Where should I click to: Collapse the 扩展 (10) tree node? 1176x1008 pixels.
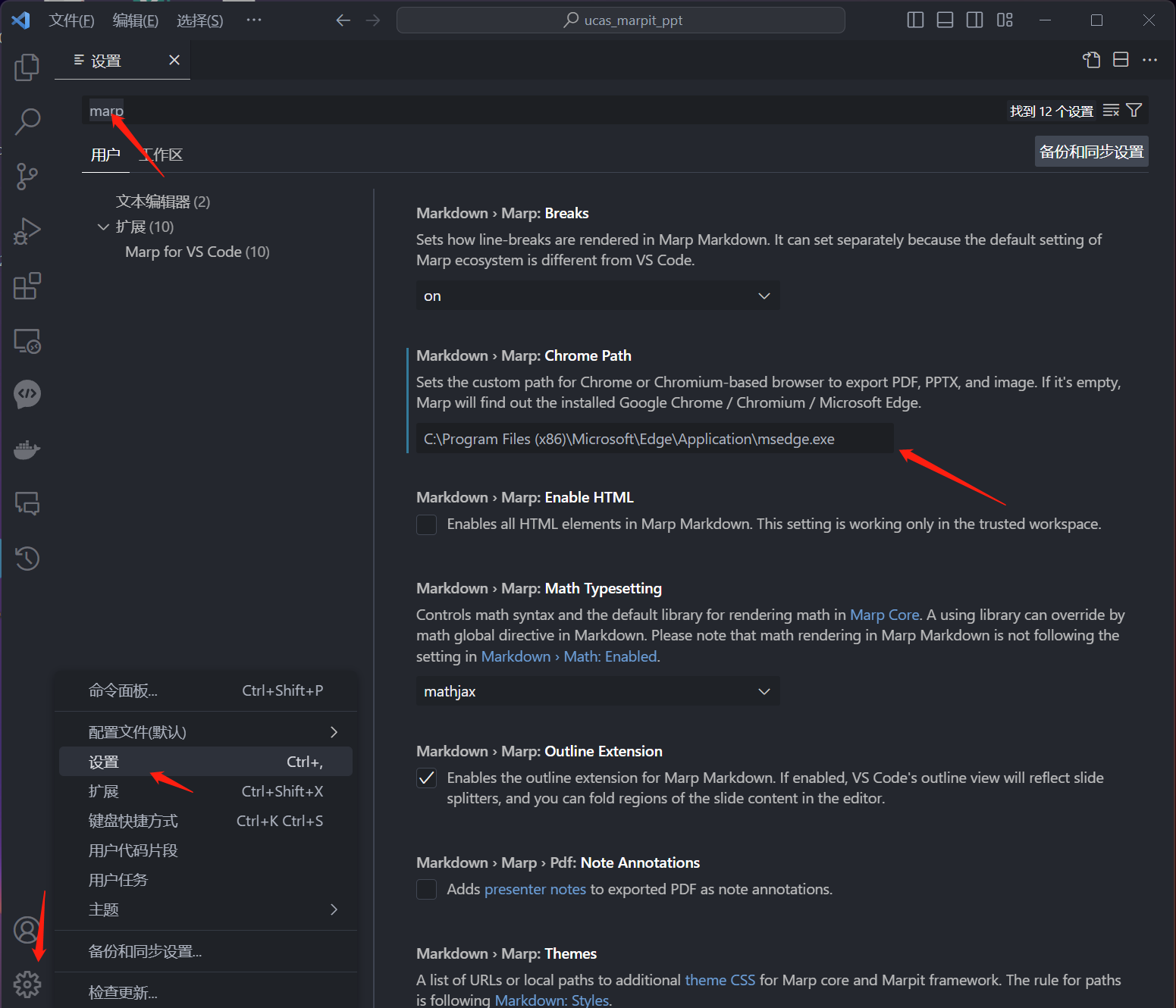(103, 227)
